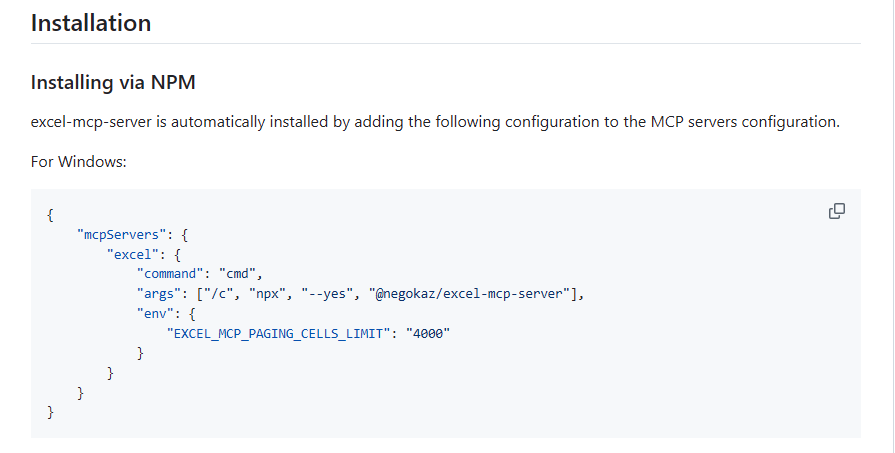
Task: Click the Installation section heading
Action: pyautogui.click(x=91, y=23)
